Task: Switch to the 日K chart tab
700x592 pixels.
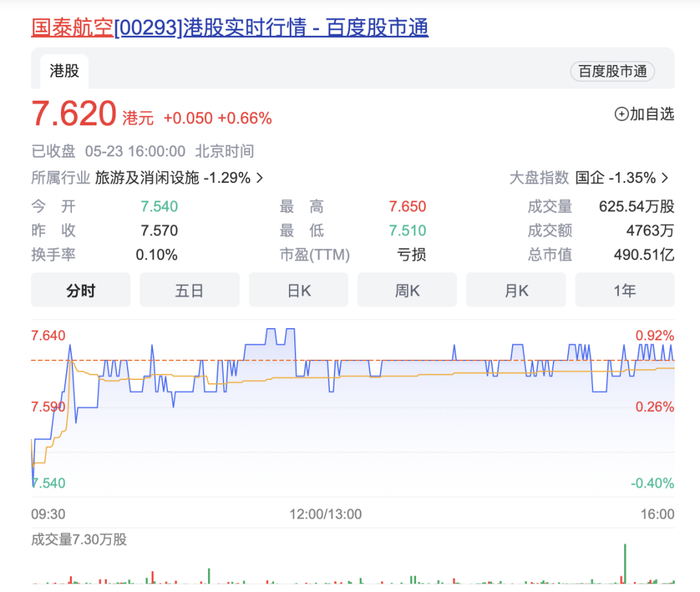Action: [299, 290]
